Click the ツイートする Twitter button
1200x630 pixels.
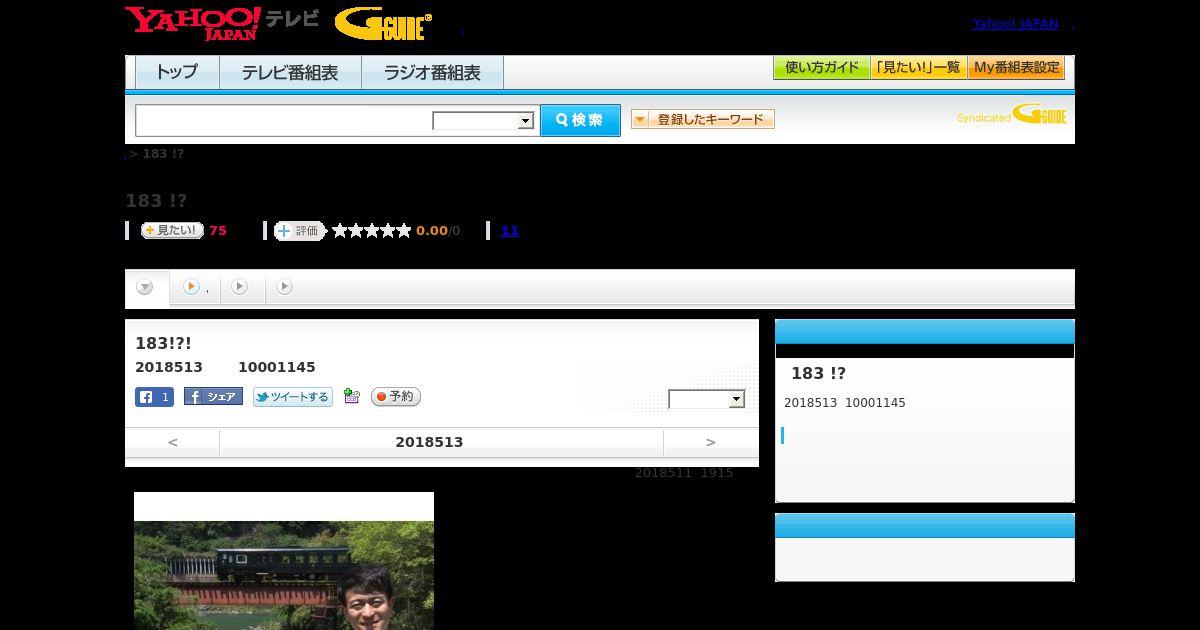tap(293, 397)
